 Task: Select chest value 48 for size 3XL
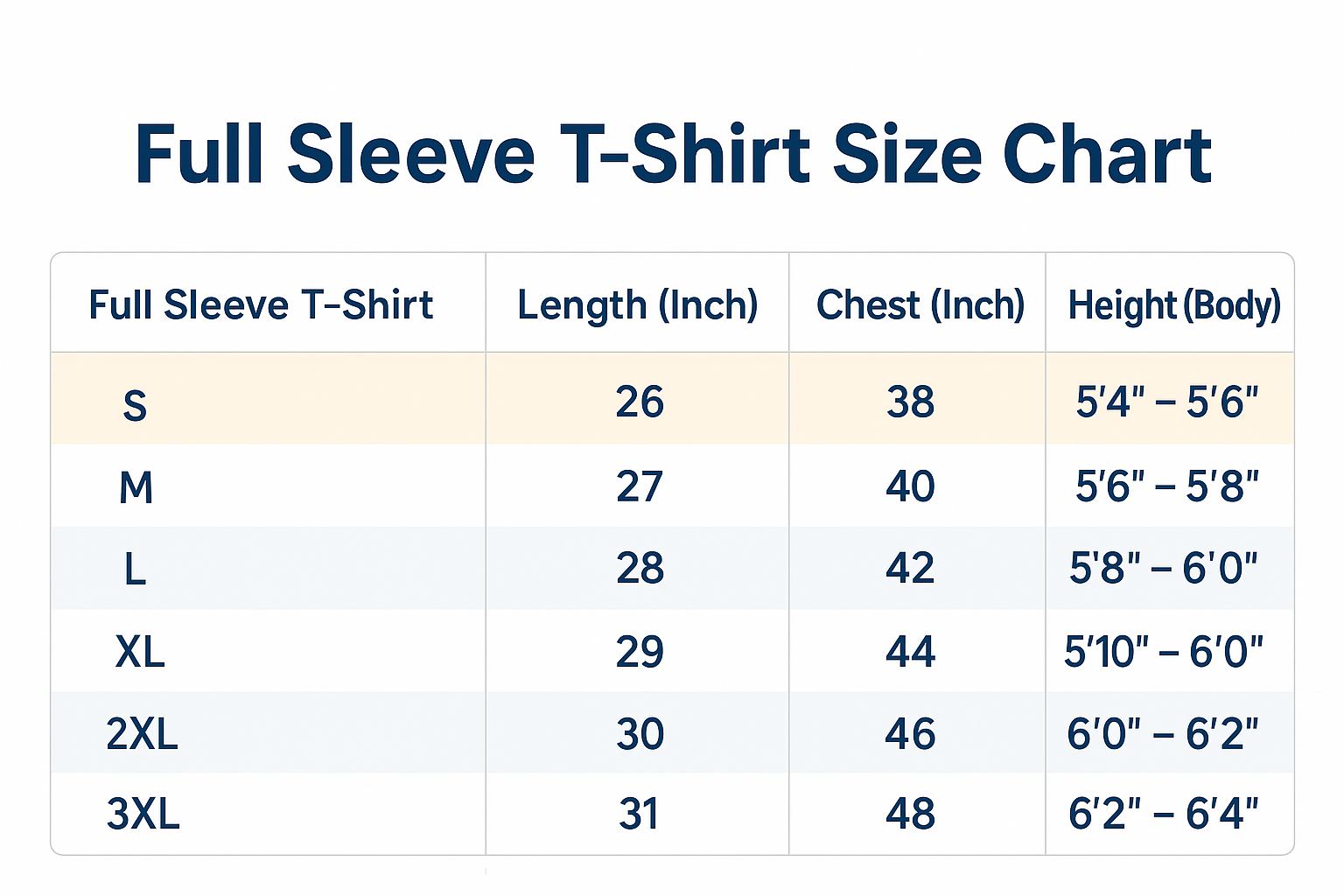(910, 815)
